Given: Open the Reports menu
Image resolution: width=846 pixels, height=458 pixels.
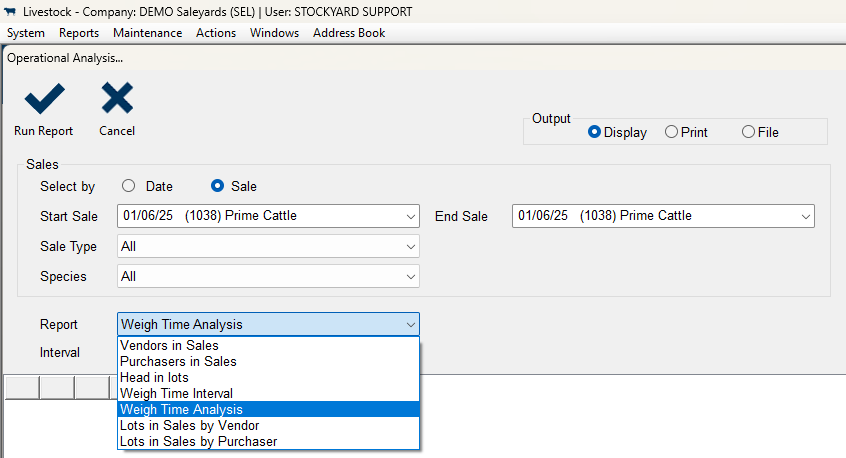Looking at the screenshot, I should click(x=79, y=33).
